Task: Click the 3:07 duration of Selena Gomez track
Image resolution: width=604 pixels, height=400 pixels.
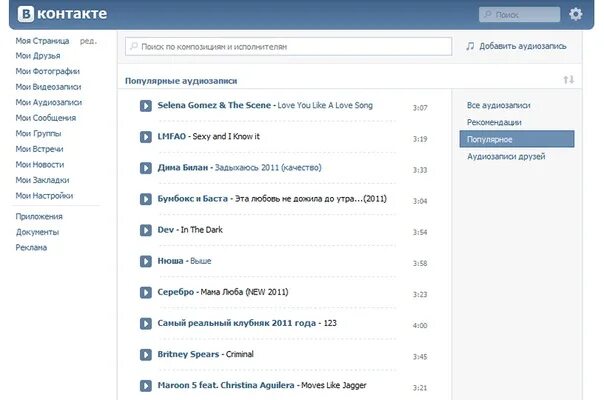Action: pos(420,108)
